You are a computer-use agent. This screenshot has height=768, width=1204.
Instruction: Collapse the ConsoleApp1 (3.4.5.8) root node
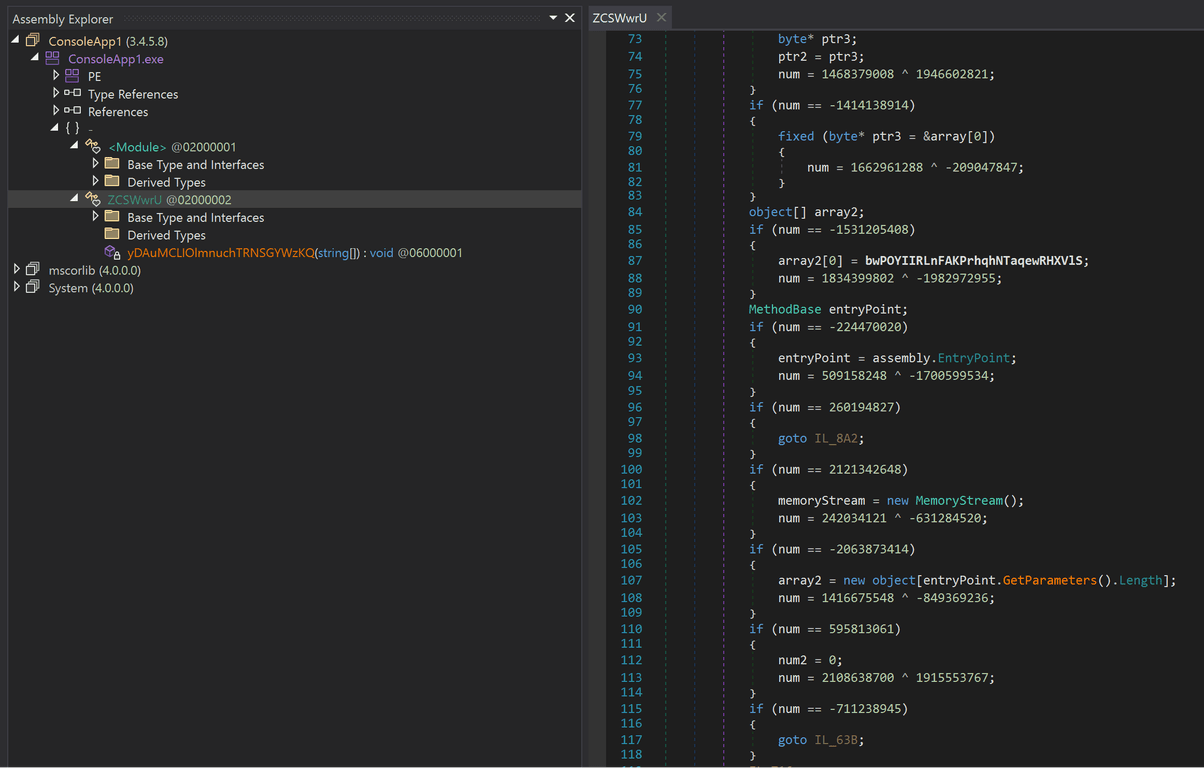click(x=16, y=40)
